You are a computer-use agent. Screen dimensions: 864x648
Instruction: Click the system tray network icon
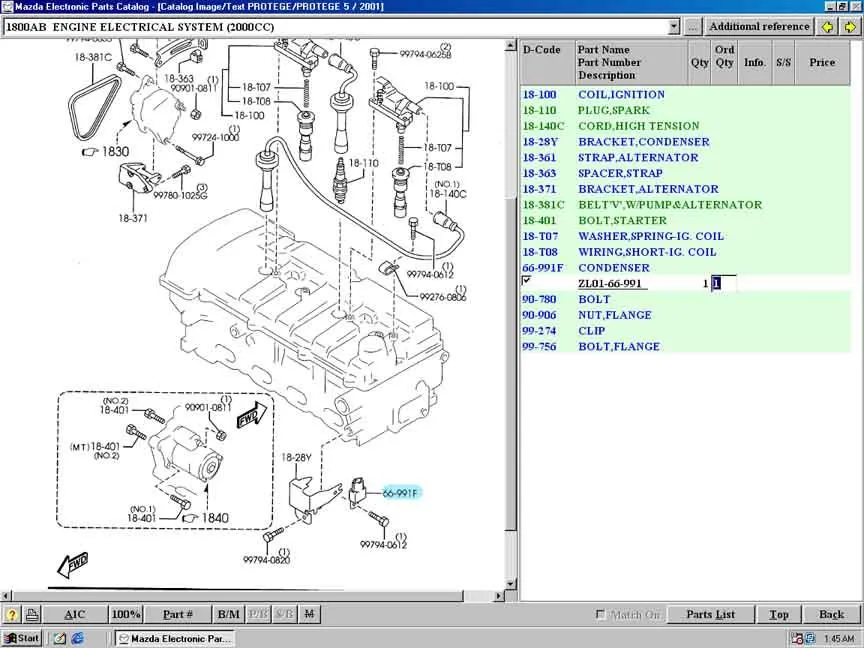pyautogui.click(x=808, y=639)
